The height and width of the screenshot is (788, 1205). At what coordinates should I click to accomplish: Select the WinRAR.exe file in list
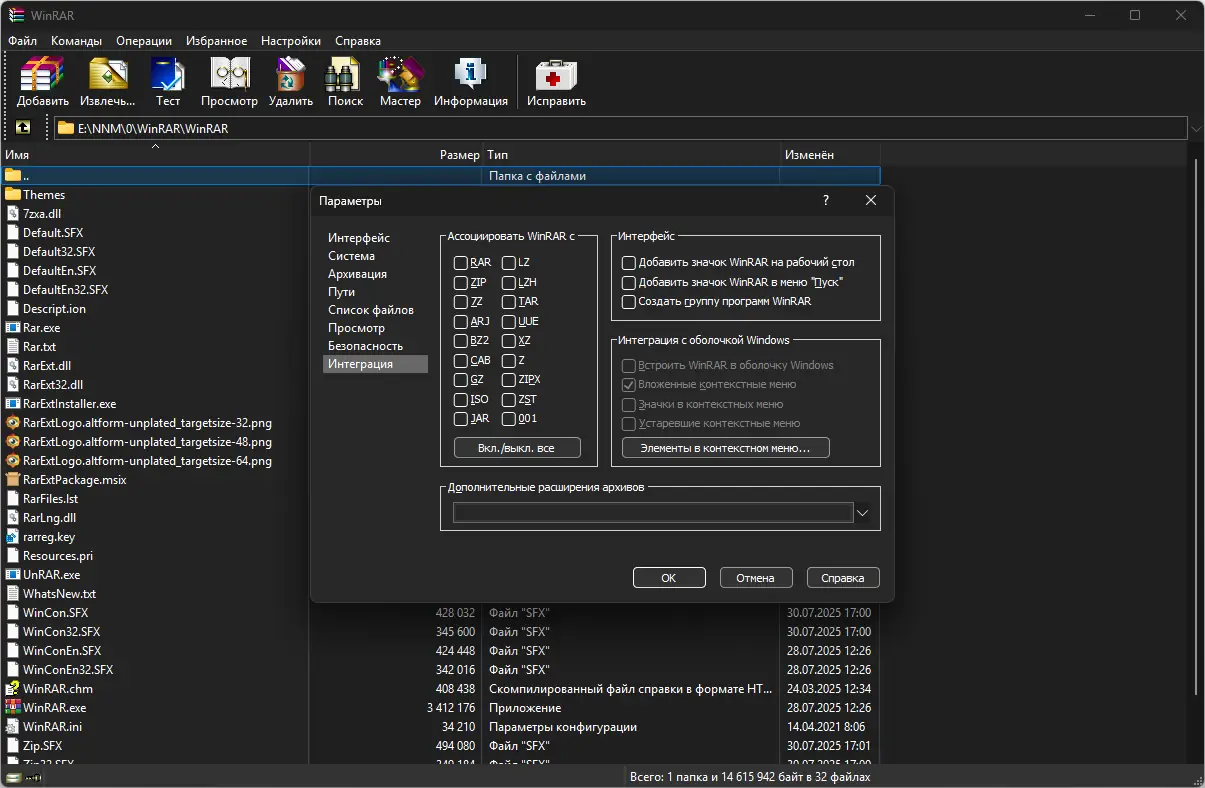click(x=55, y=708)
